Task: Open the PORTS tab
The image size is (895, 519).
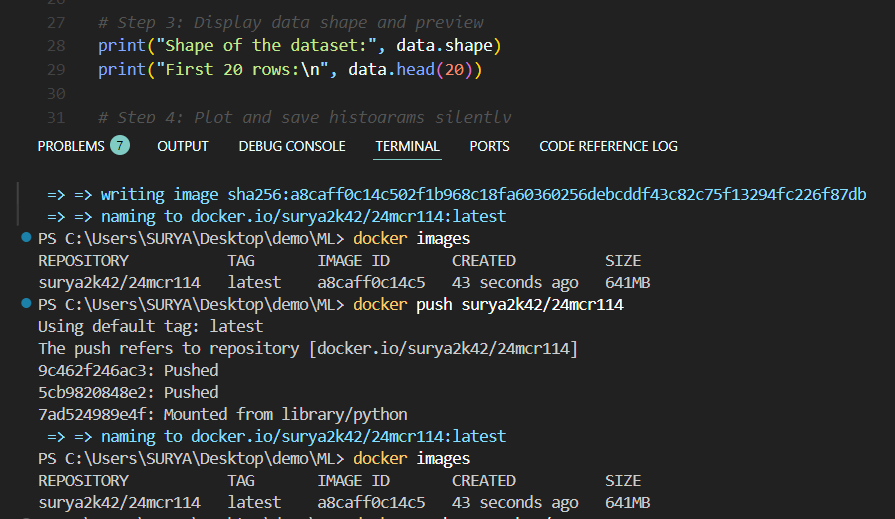Action: [x=489, y=146]
